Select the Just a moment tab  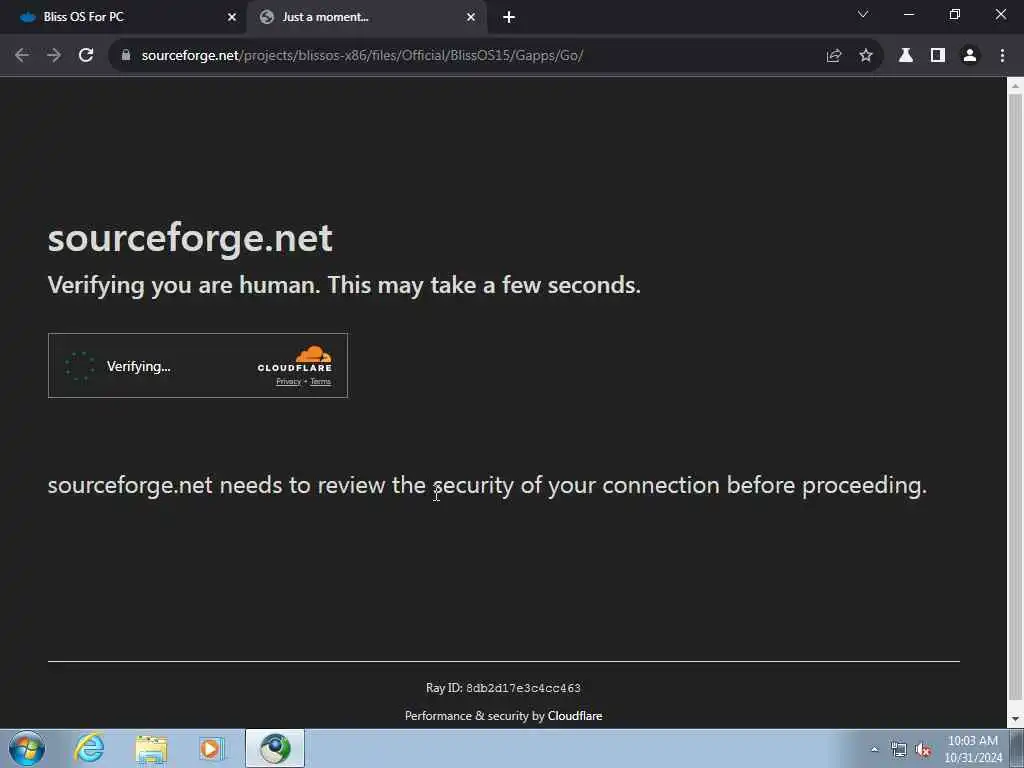tap(367, 18)
